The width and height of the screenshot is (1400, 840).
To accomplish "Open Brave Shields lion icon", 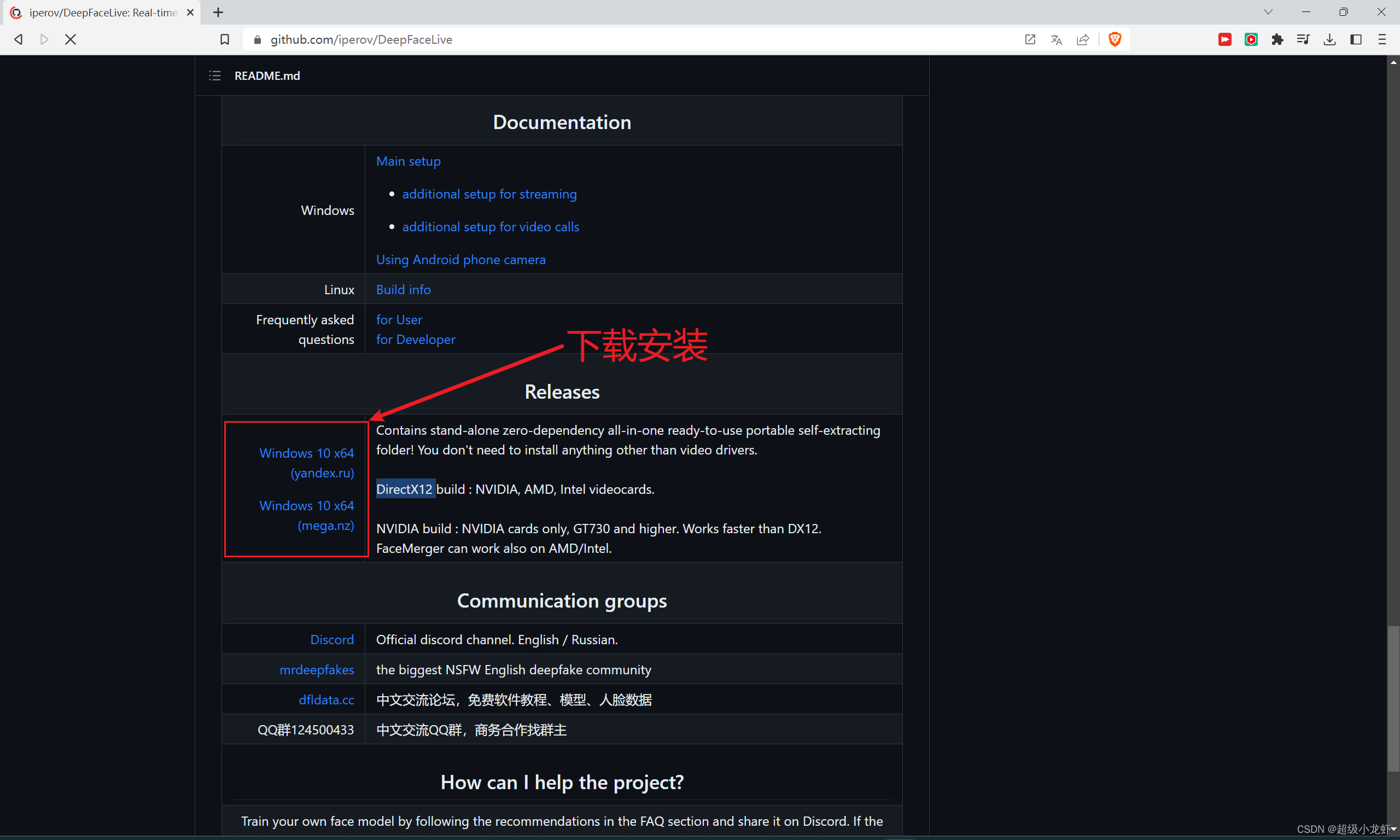I will [x=1115, y=39].
